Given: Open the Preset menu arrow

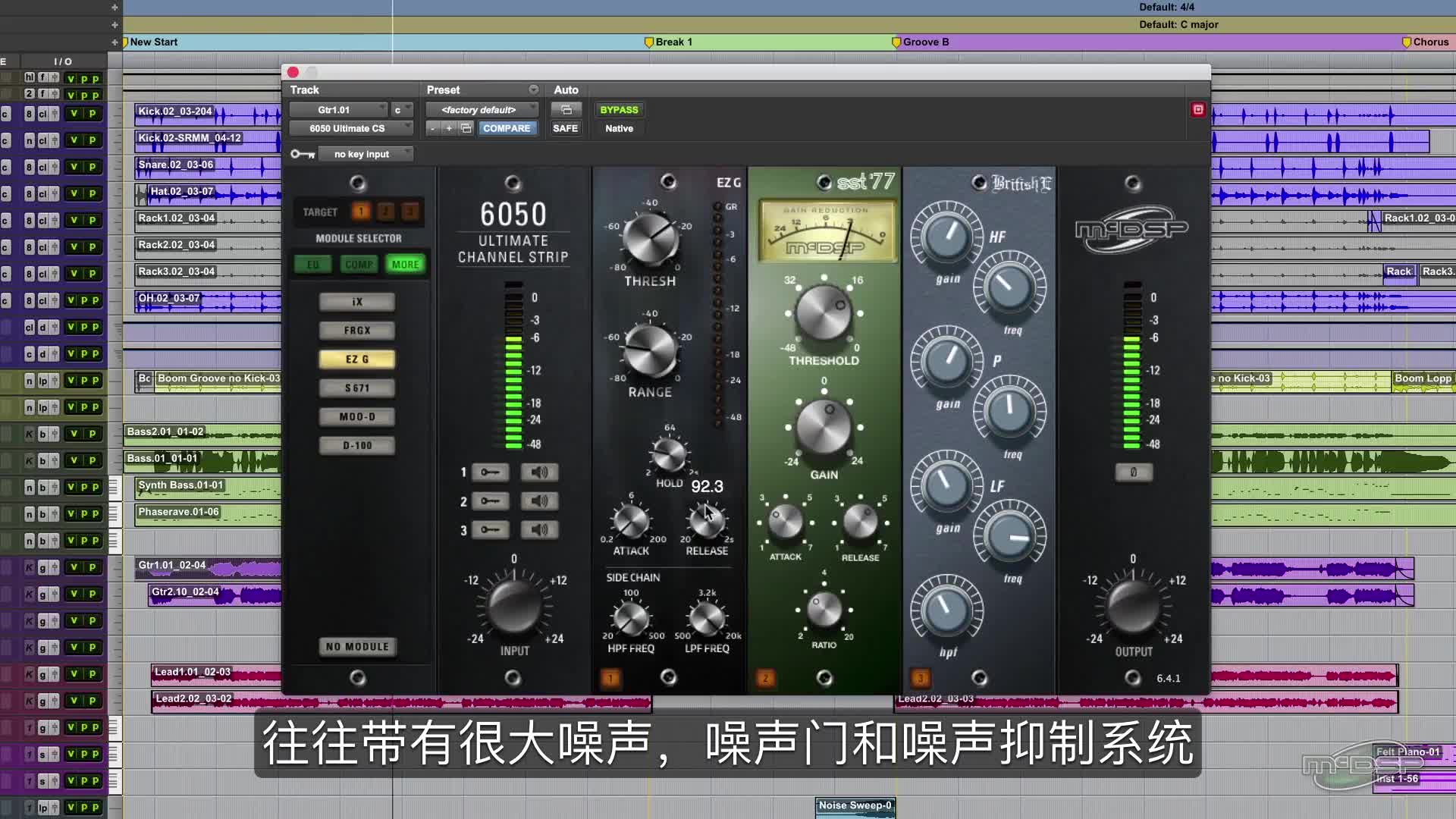Looking at the screenshot, I should pos(534,89).
